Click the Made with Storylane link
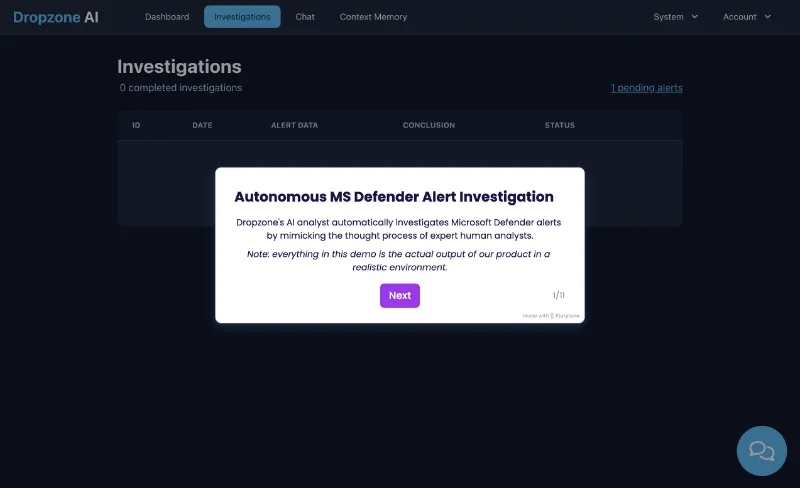 click(x=551, y=316)
